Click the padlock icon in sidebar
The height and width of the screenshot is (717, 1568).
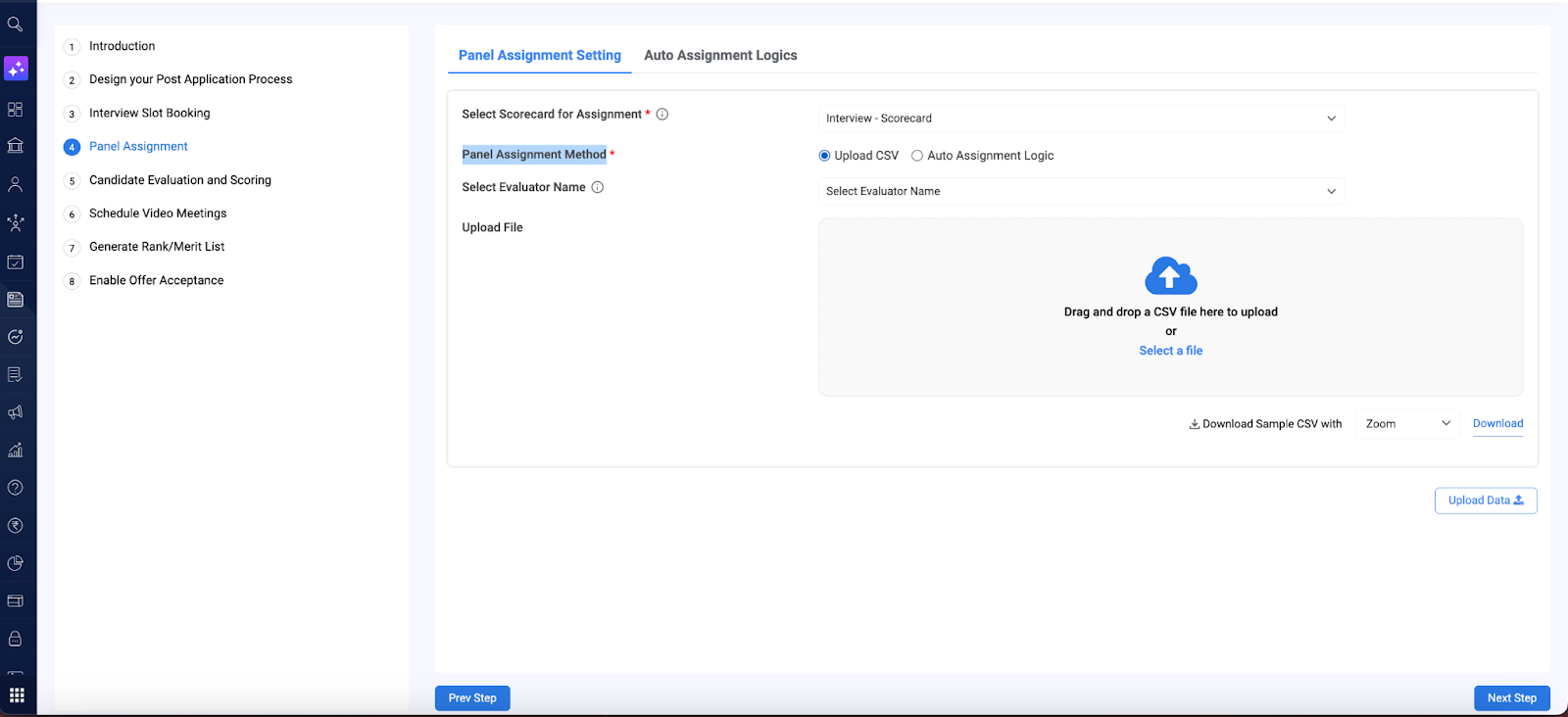[x=15, y=639]
